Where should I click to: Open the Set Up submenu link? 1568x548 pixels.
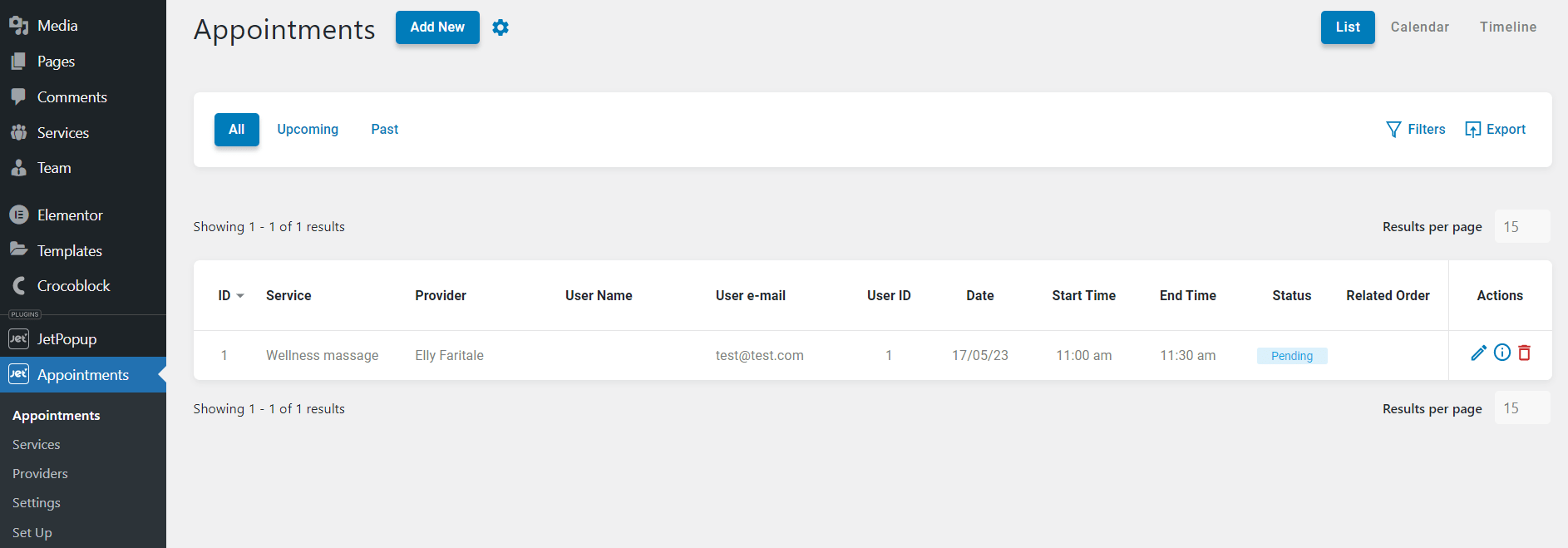32,533
